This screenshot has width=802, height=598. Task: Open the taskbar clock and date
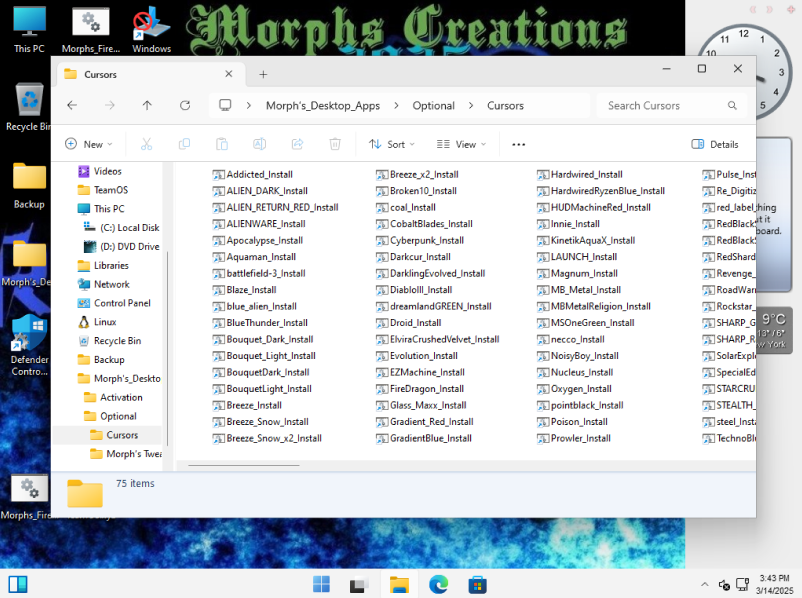pyautogui.click(x=774, y=584)
